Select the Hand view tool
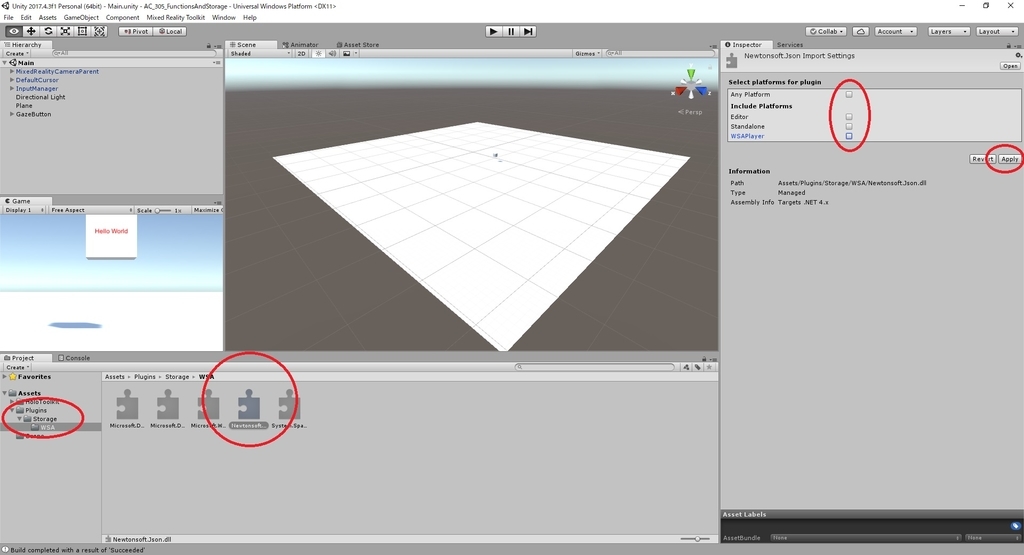The image size is (1024, 555). [x=13, y=31]
